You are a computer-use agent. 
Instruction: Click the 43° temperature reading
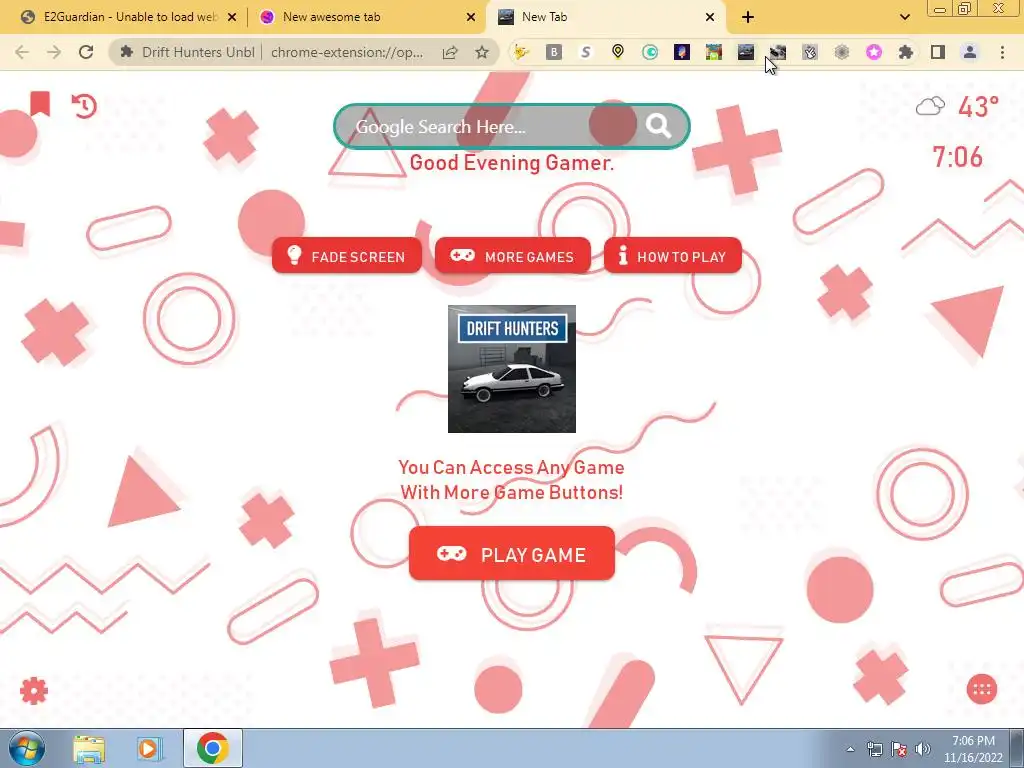(x=978, y=106)
